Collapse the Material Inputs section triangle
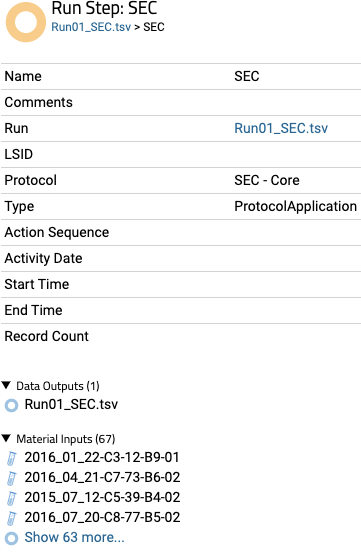 pos(6,438)
